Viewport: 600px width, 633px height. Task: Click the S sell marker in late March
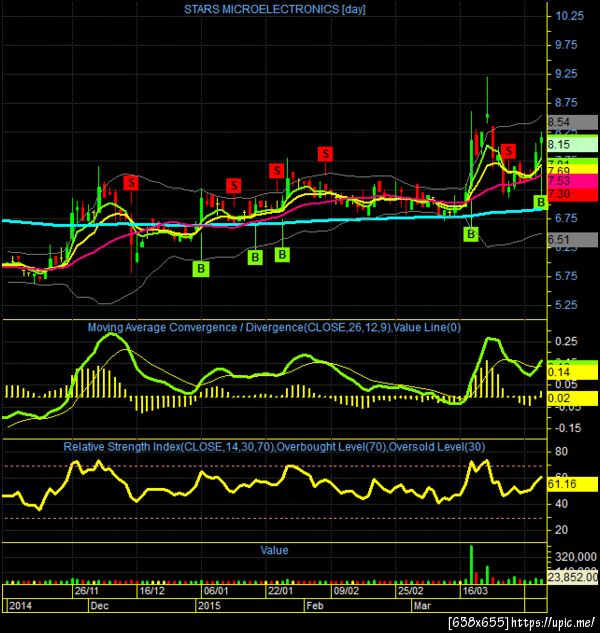(508, 151)
